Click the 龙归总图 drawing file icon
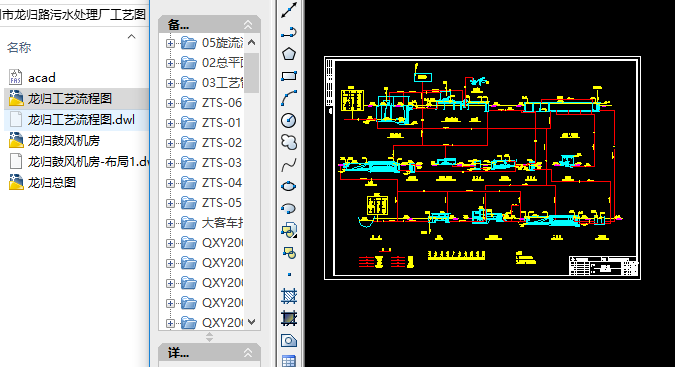The width and height of the screenshot is (675, 367). (x=16, y=182)
